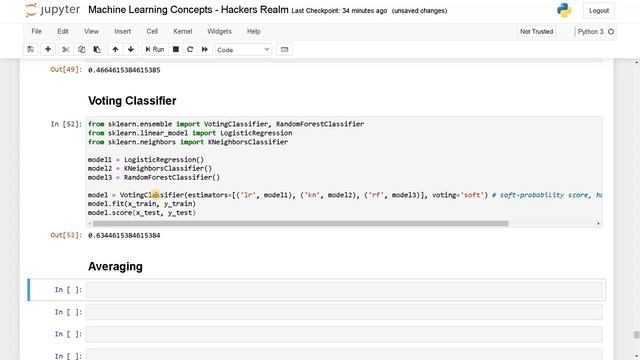Click the Python 3 kernel name
Screen dimensions: 640x360
pos(590,31)
